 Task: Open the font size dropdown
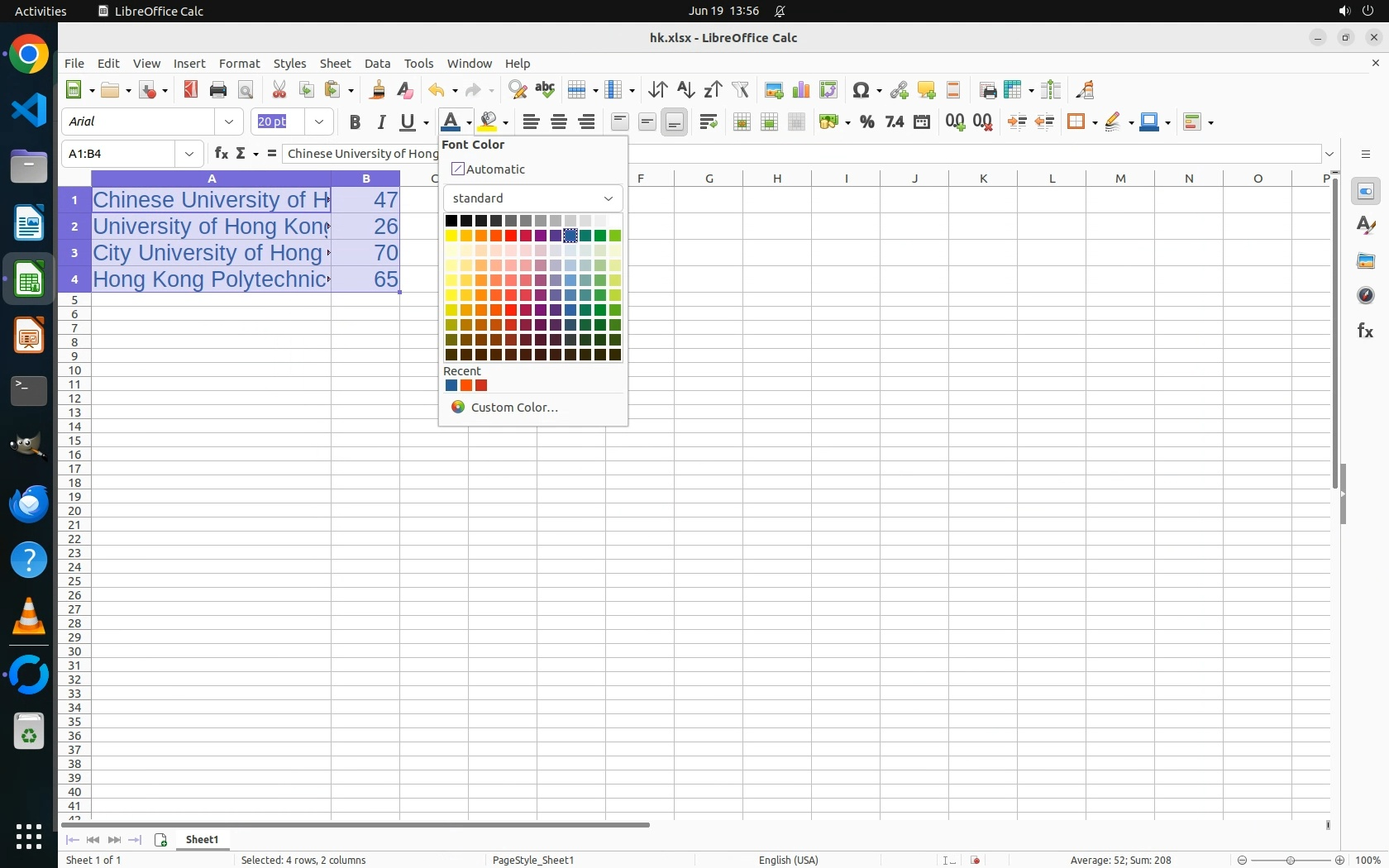coord(319,122)
